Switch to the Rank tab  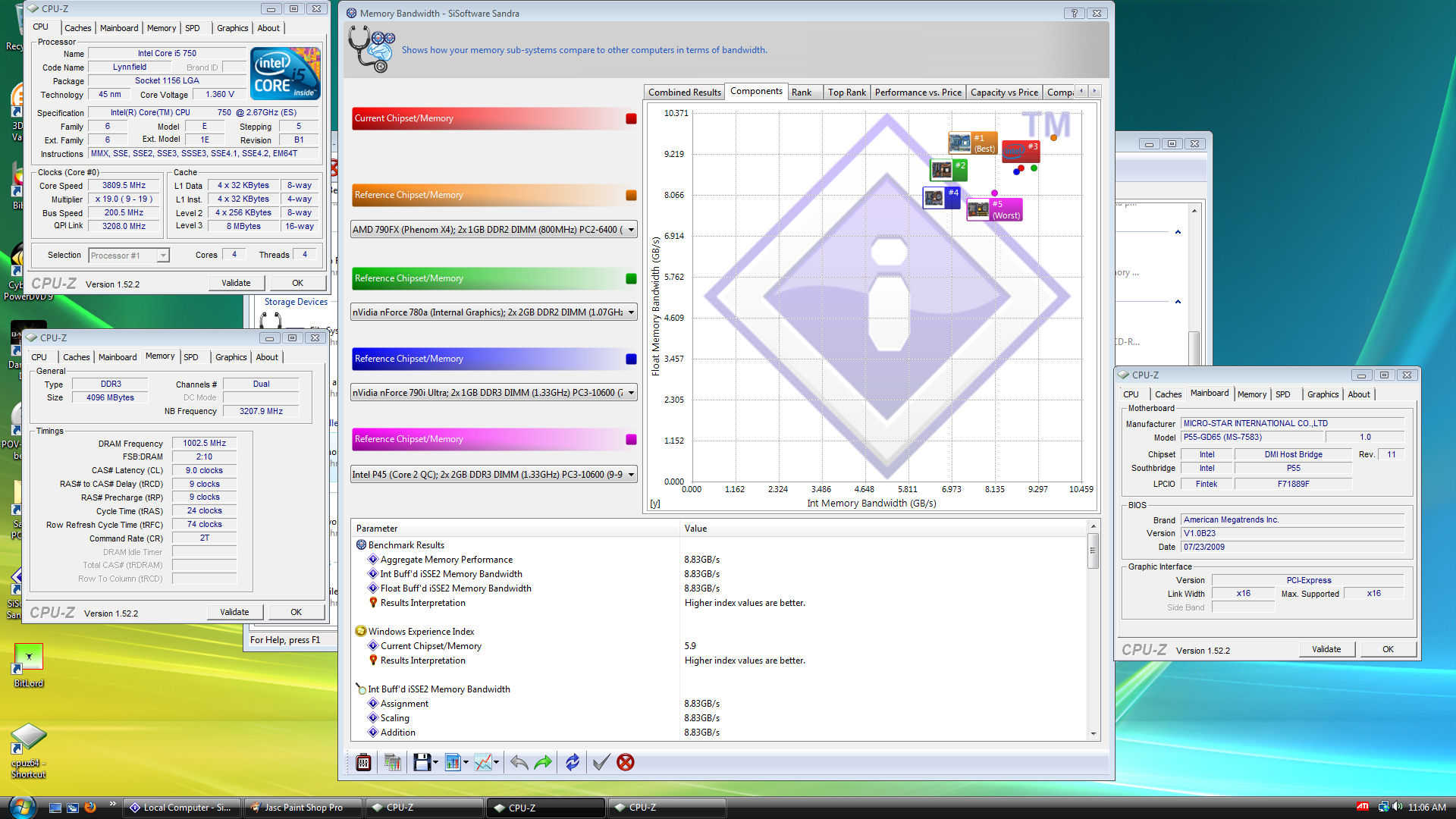(802, 92)
